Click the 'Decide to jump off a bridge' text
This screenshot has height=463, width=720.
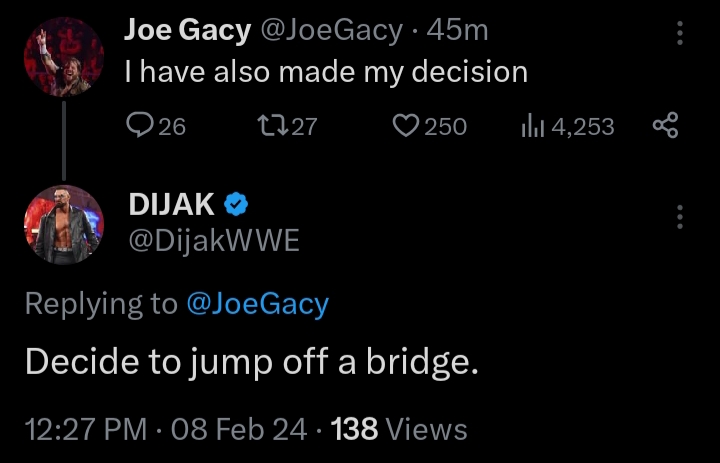pos(252,362)
